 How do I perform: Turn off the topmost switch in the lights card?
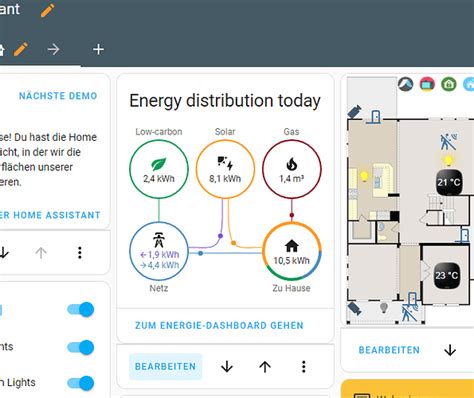81,309
